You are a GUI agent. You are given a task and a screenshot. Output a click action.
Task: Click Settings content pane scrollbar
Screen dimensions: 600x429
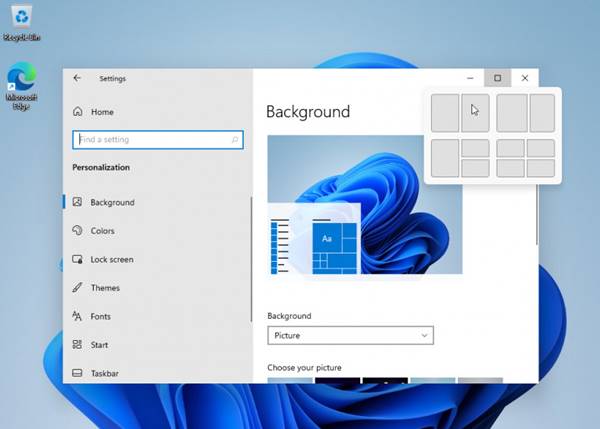pos(537,214)
